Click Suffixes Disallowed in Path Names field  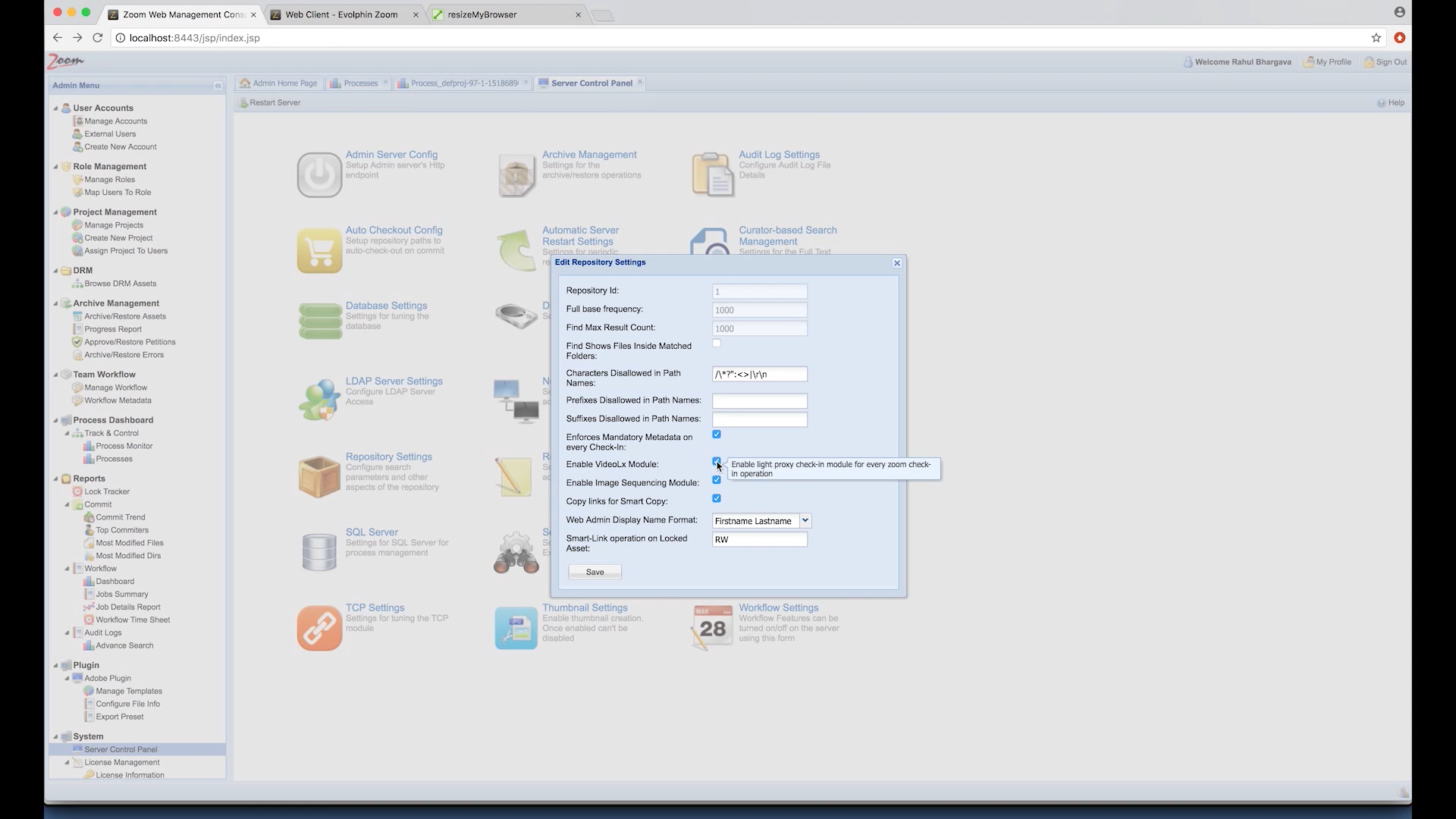(x=760, y=420)
